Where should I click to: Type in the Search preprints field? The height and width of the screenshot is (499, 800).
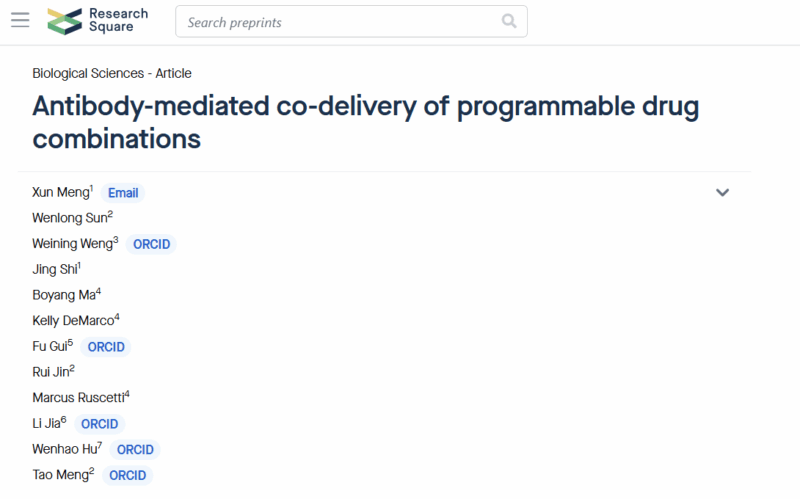click(x=340, y=21)
